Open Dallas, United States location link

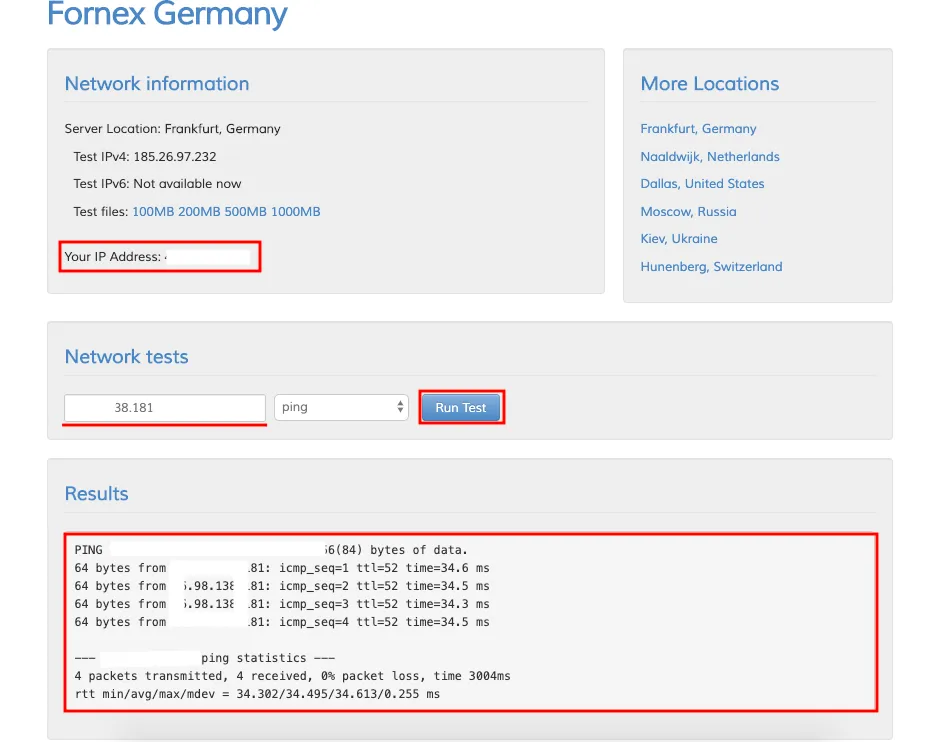click(702, 184)
